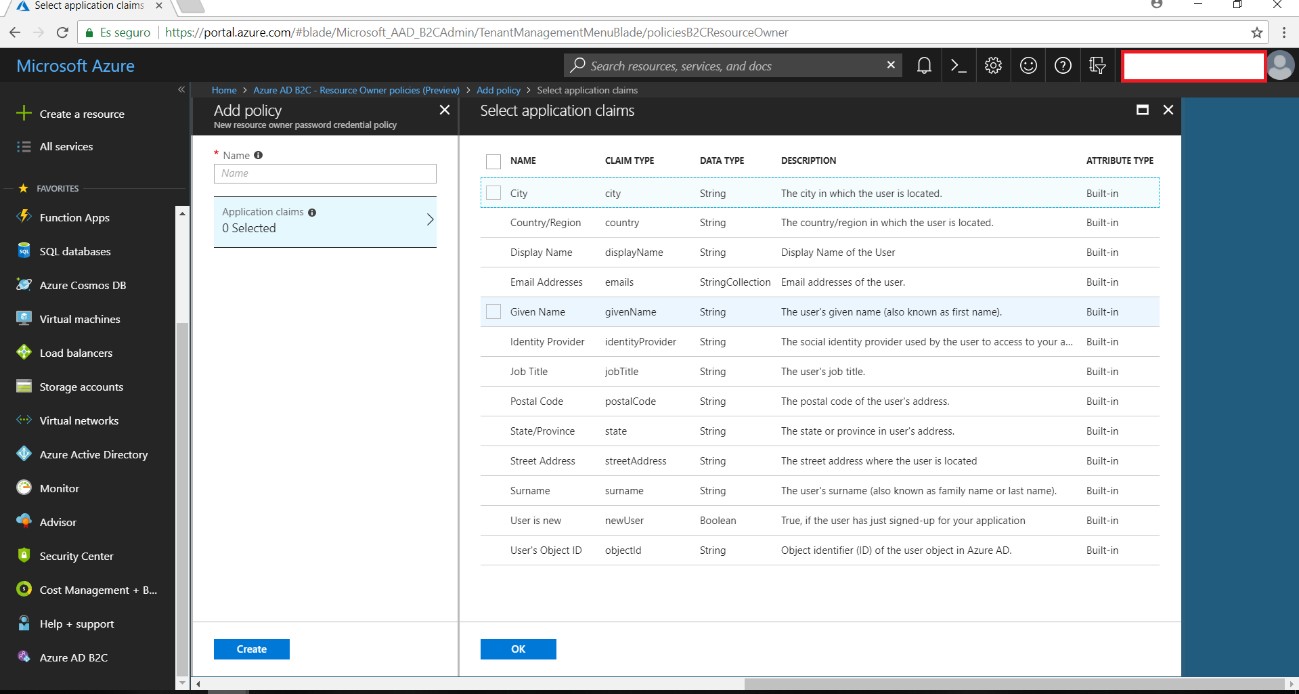
Task: Click the Create policy button
Action: point(251,649)
